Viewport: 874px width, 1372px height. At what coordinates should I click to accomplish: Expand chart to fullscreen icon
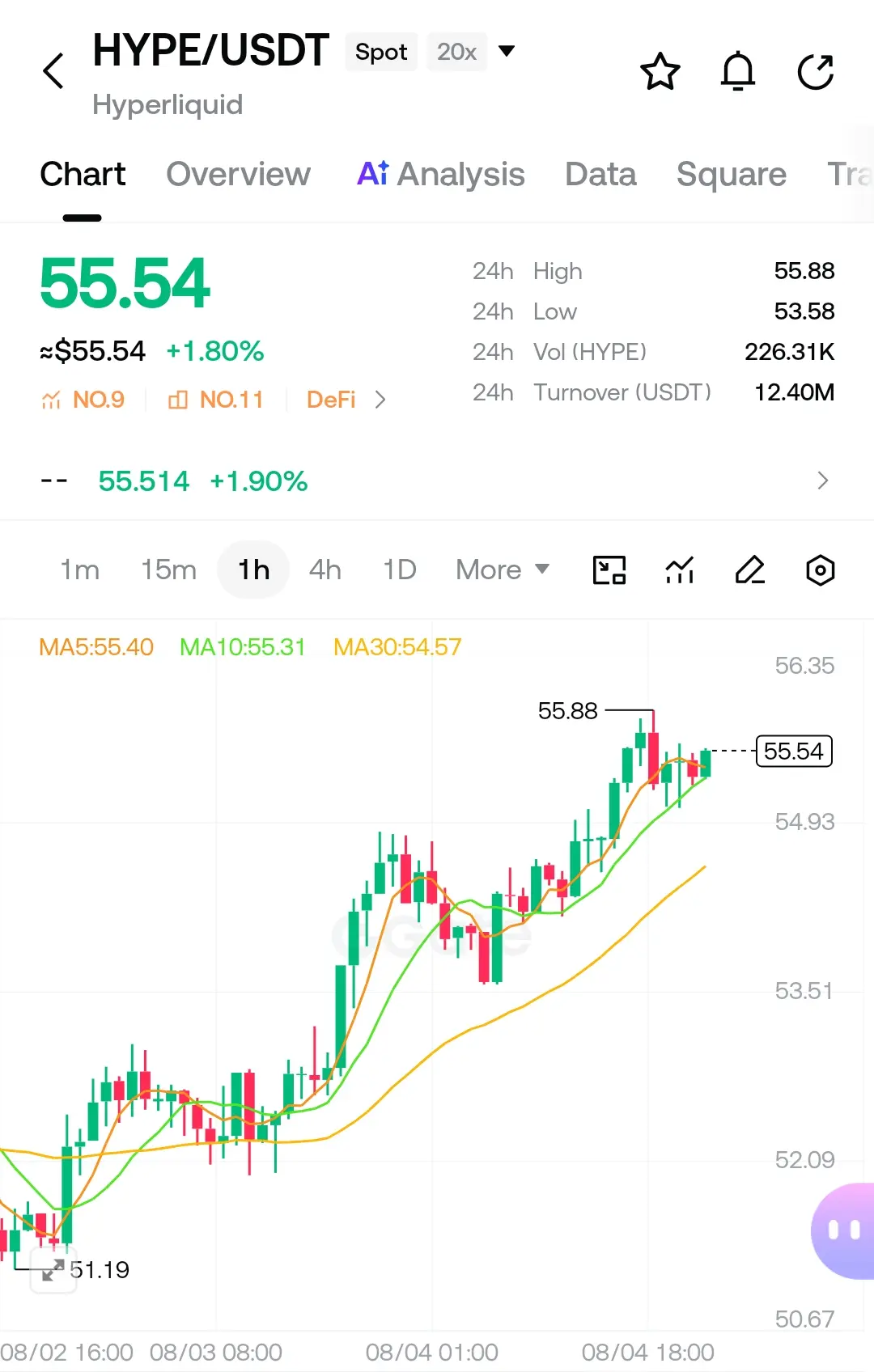tap(53, 1270)
